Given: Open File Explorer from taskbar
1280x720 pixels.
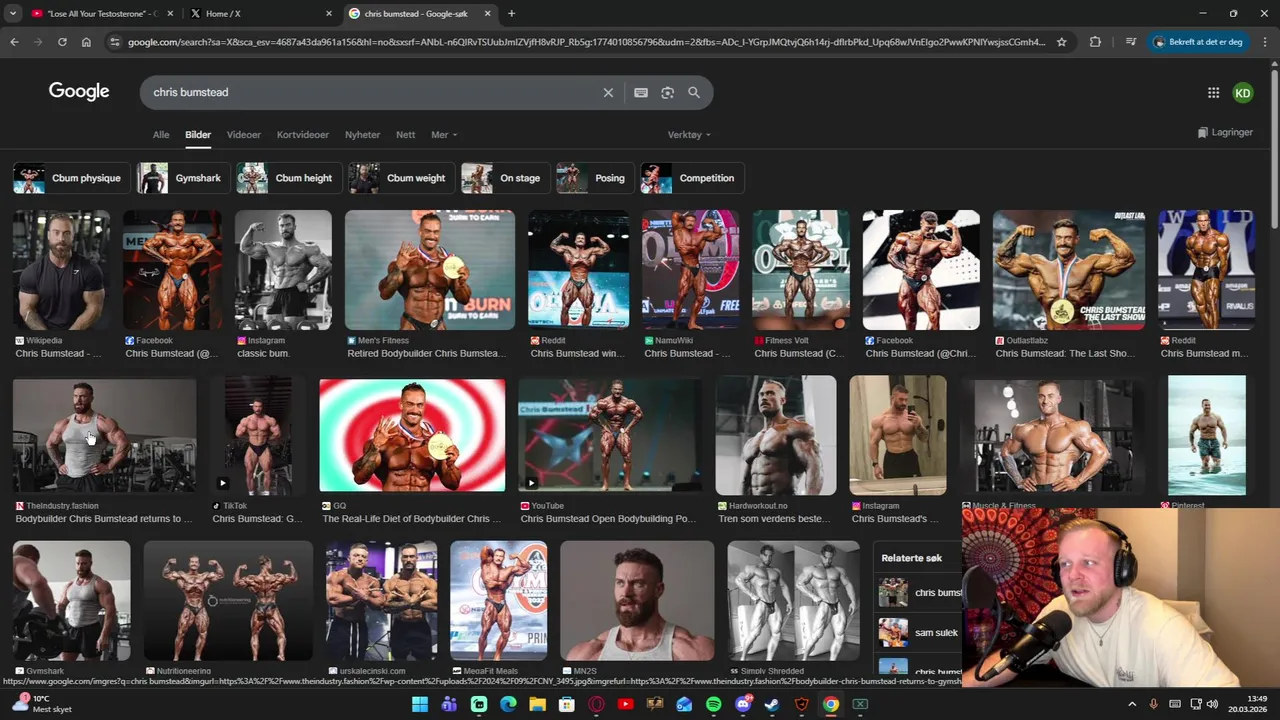Looking at the screenshot, I should (x=537, y=704).
